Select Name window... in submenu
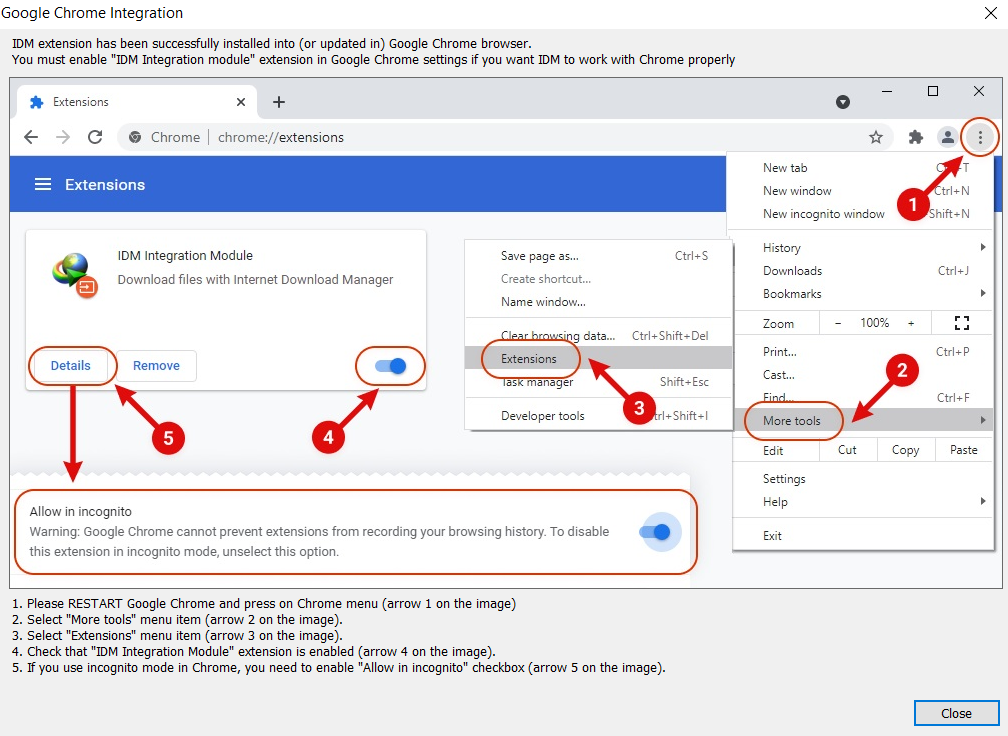This screenshot has height=736, width=1008. (598, 302)
